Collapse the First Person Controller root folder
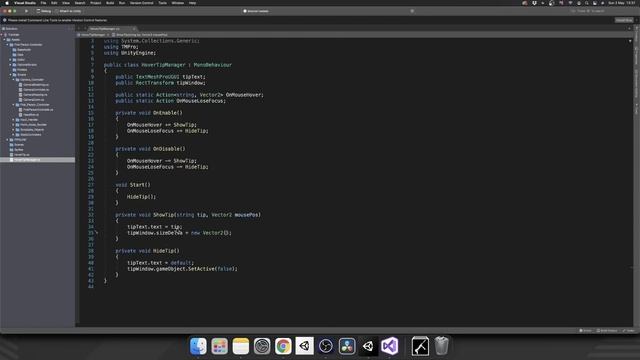 point(8,44)
